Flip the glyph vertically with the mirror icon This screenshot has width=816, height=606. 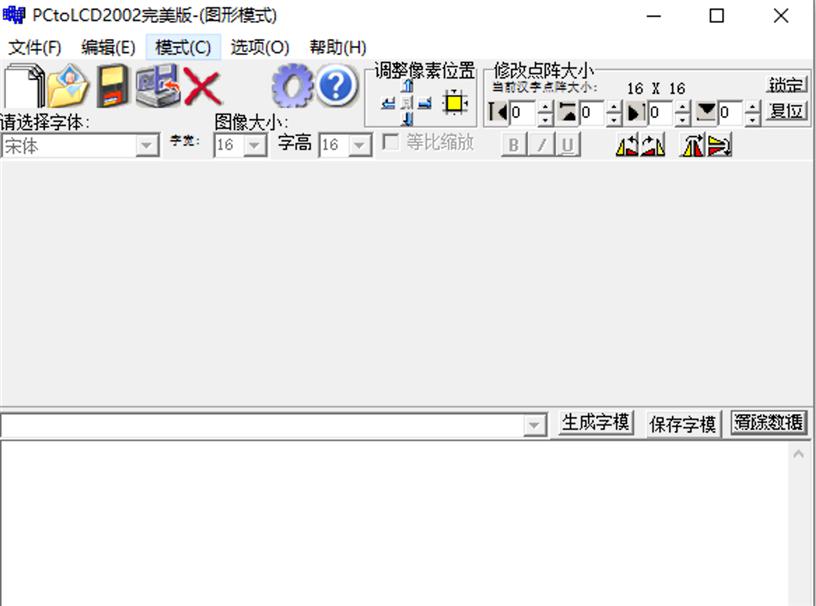click(719, 145)
